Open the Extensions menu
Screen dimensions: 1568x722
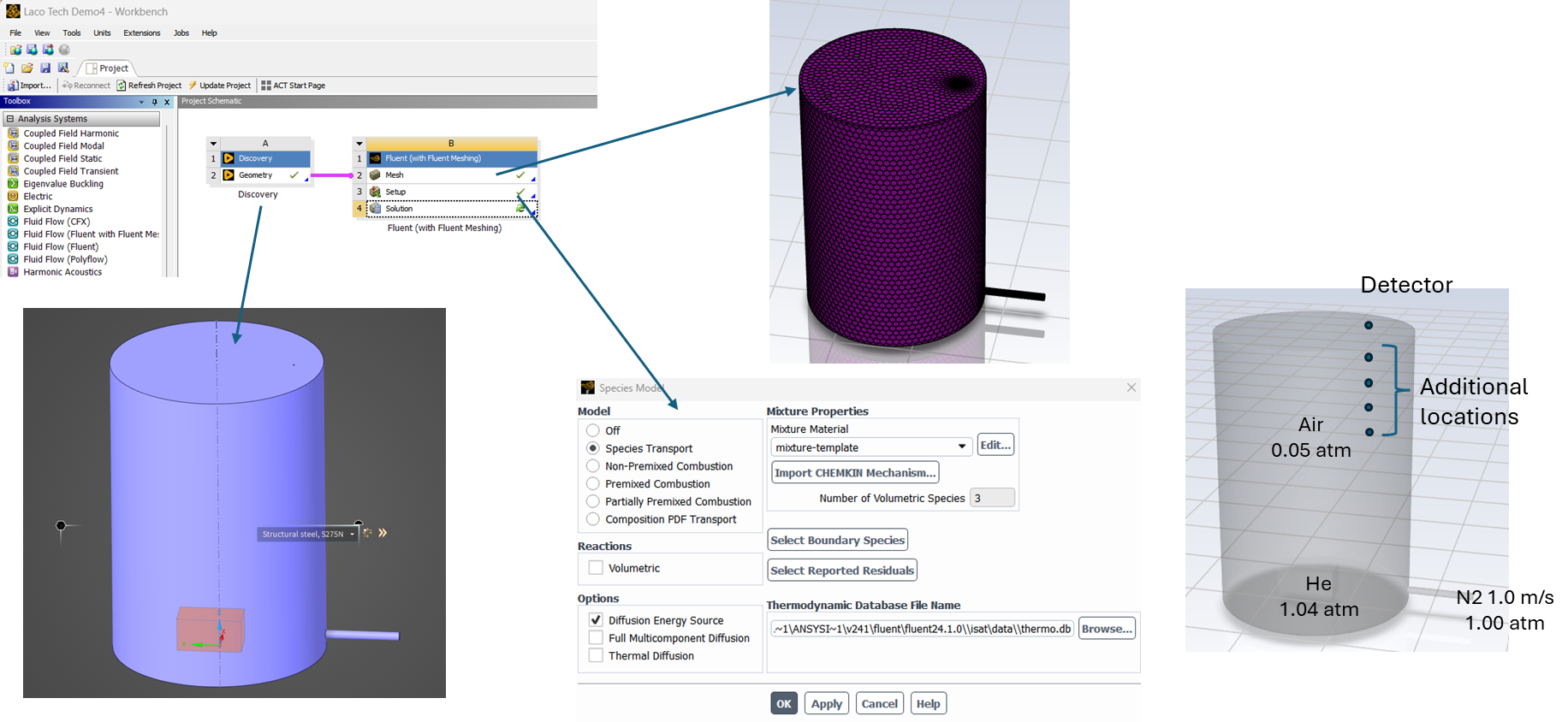[x=141, y=33]
